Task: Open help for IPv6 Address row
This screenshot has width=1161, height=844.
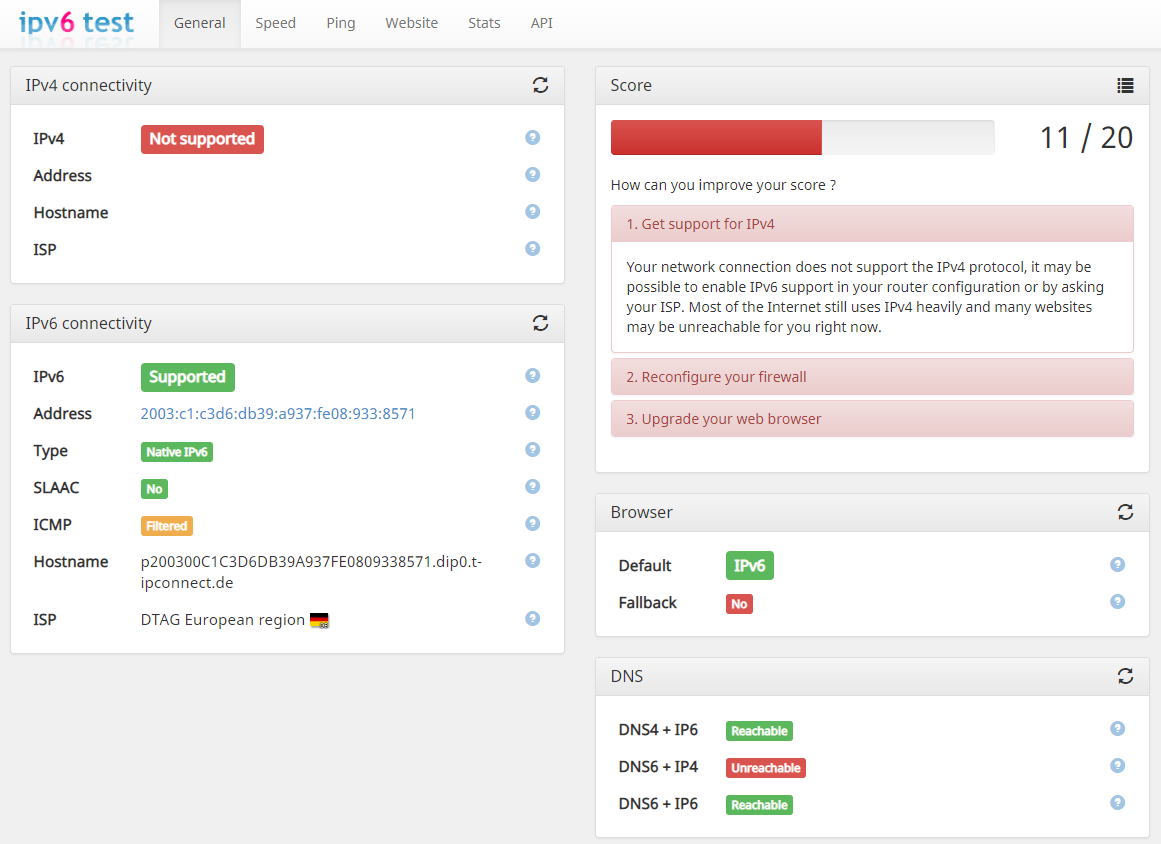Action: (532, 413)
